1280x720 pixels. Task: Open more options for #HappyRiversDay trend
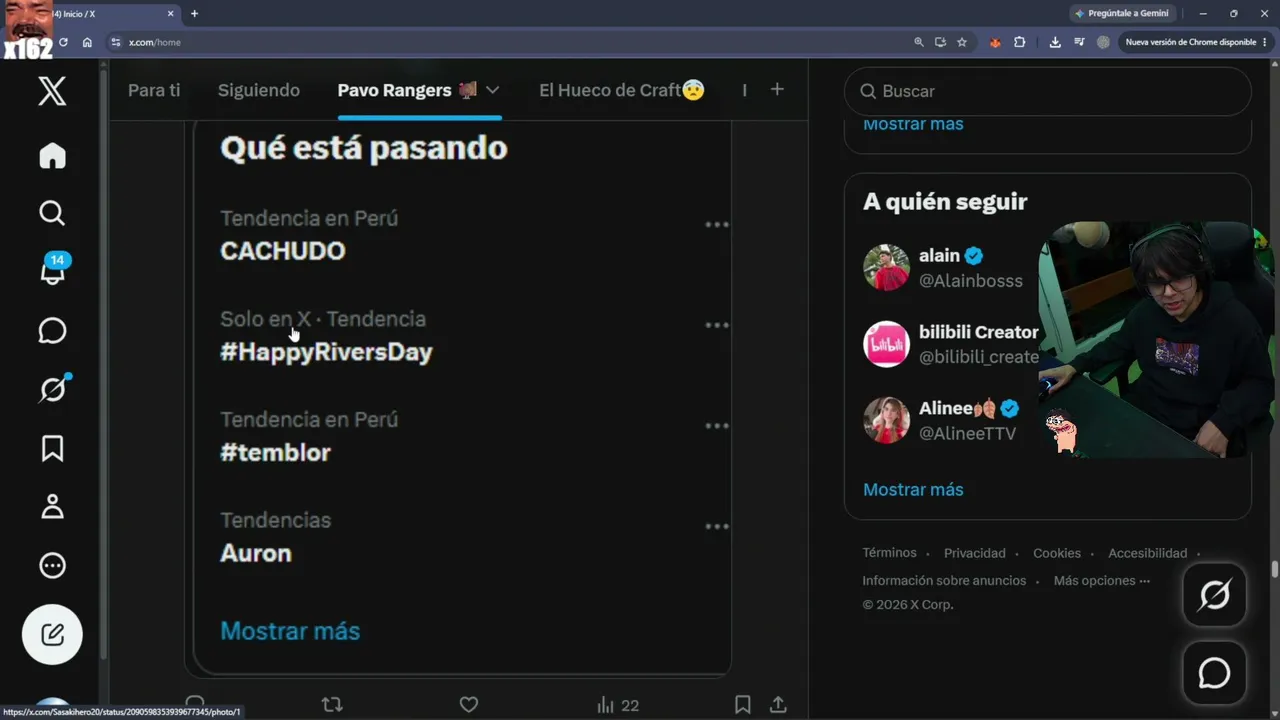(x=717, y=325)
